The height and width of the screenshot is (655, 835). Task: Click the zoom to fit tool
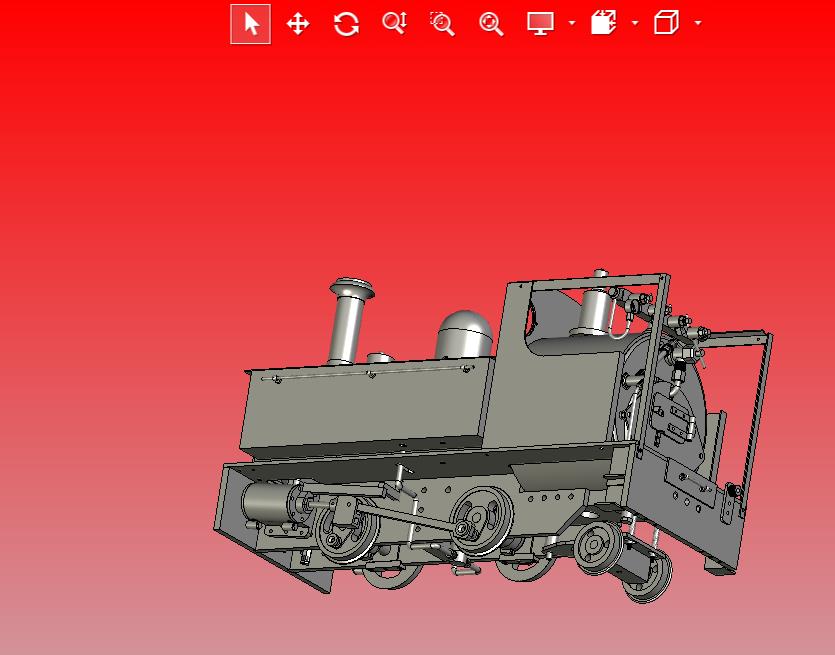(x=491, y=24)
